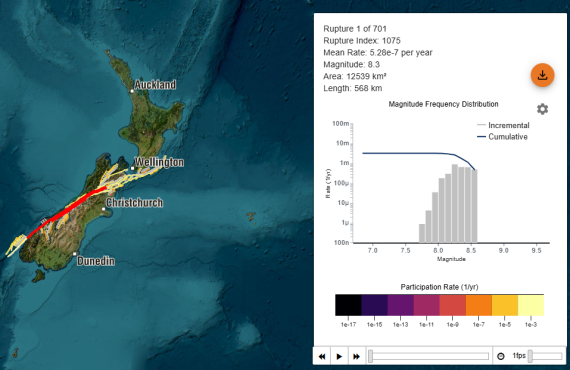The image size is (570, 370).
Task: Click the "1fps" speed label
Action: click(519, 356)
